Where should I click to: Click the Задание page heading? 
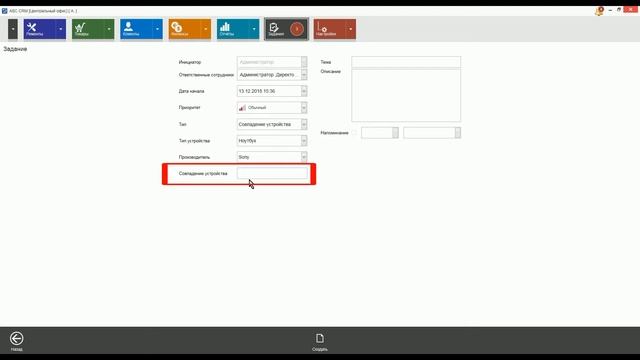pyautogui.click(x=15, y=49)
